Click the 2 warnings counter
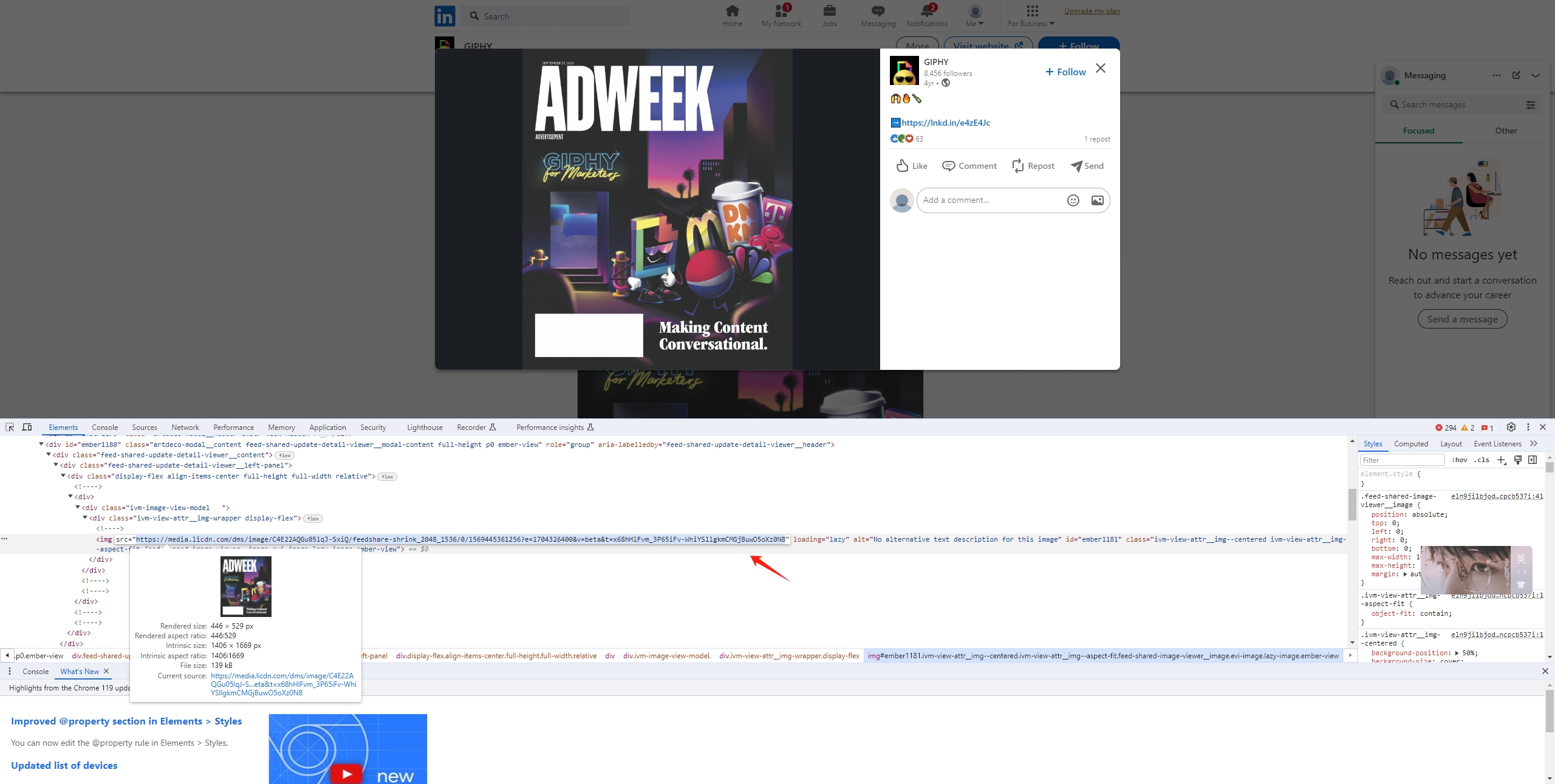1555x784 pixels. [1468, 428]
